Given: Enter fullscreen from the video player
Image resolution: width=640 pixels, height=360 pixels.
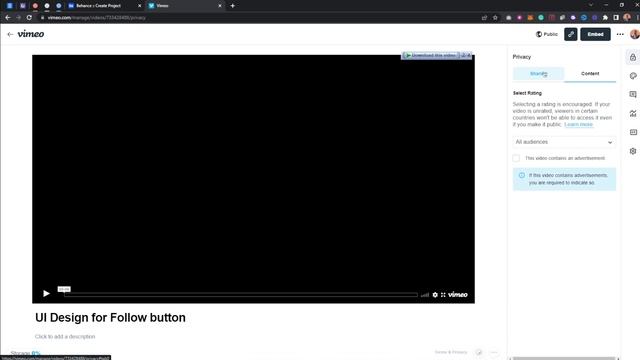Looking at the screenshot, I should click(x=443, y=295).
